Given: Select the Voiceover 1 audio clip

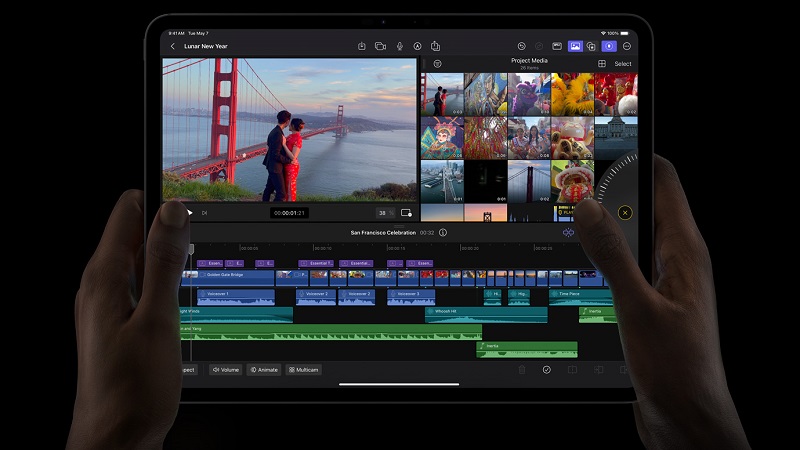Looking at the screenshot, I should tap(236, 297).
